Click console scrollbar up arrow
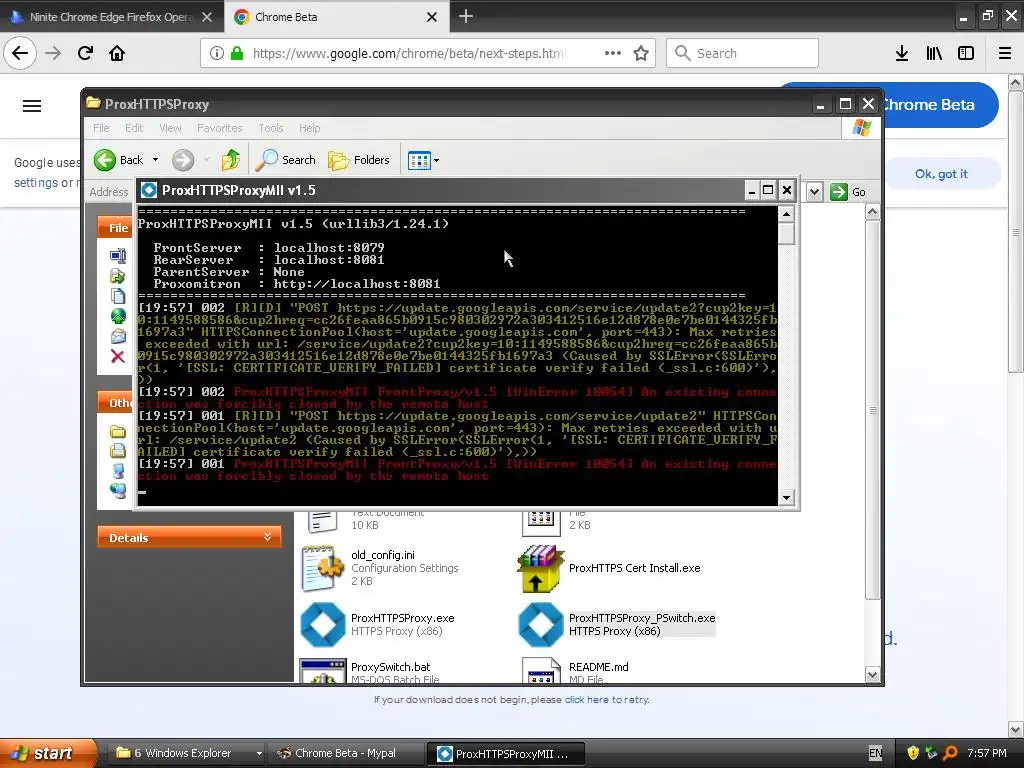Screen dimensions: 1024x768 tap(786, 214)
